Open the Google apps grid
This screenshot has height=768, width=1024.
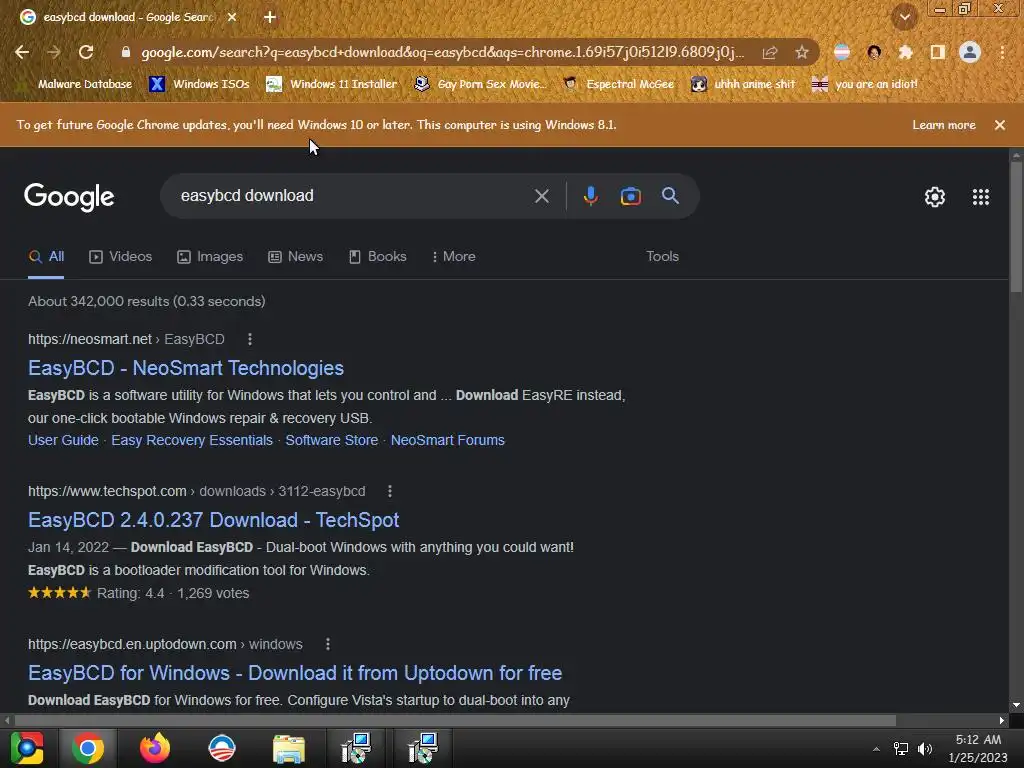(980, 197)
